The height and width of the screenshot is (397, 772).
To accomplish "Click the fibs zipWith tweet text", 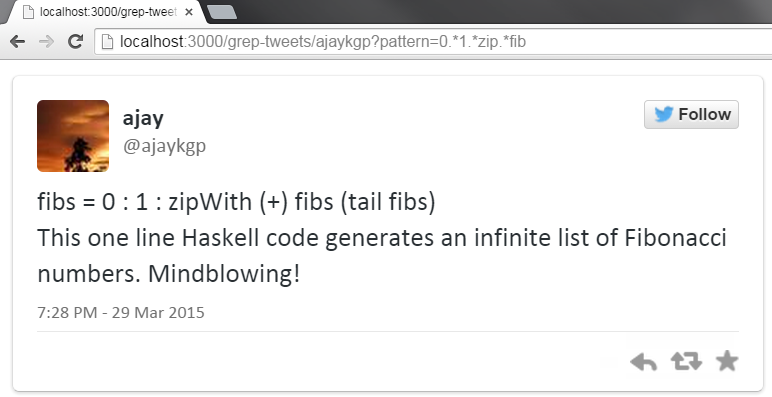I will pos(236,202).
